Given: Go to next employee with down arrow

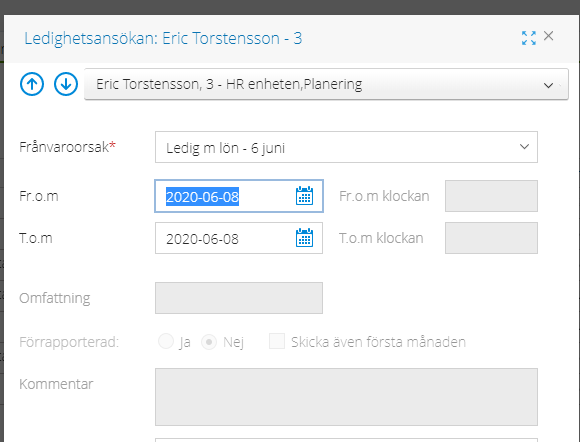Looking at the screenshot, I should [66, 84].
